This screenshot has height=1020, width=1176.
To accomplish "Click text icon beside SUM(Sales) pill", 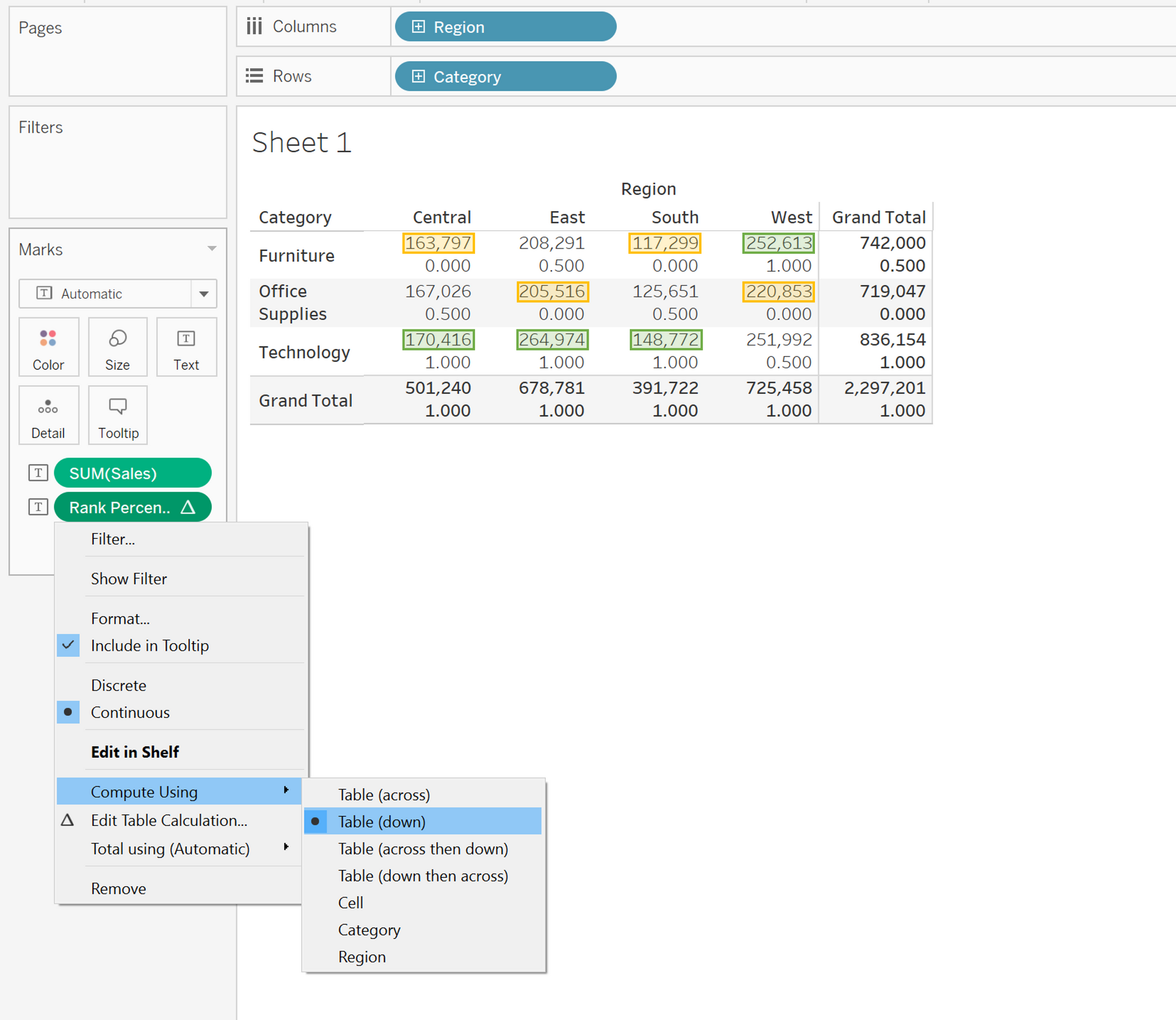I will click(38, 473).
